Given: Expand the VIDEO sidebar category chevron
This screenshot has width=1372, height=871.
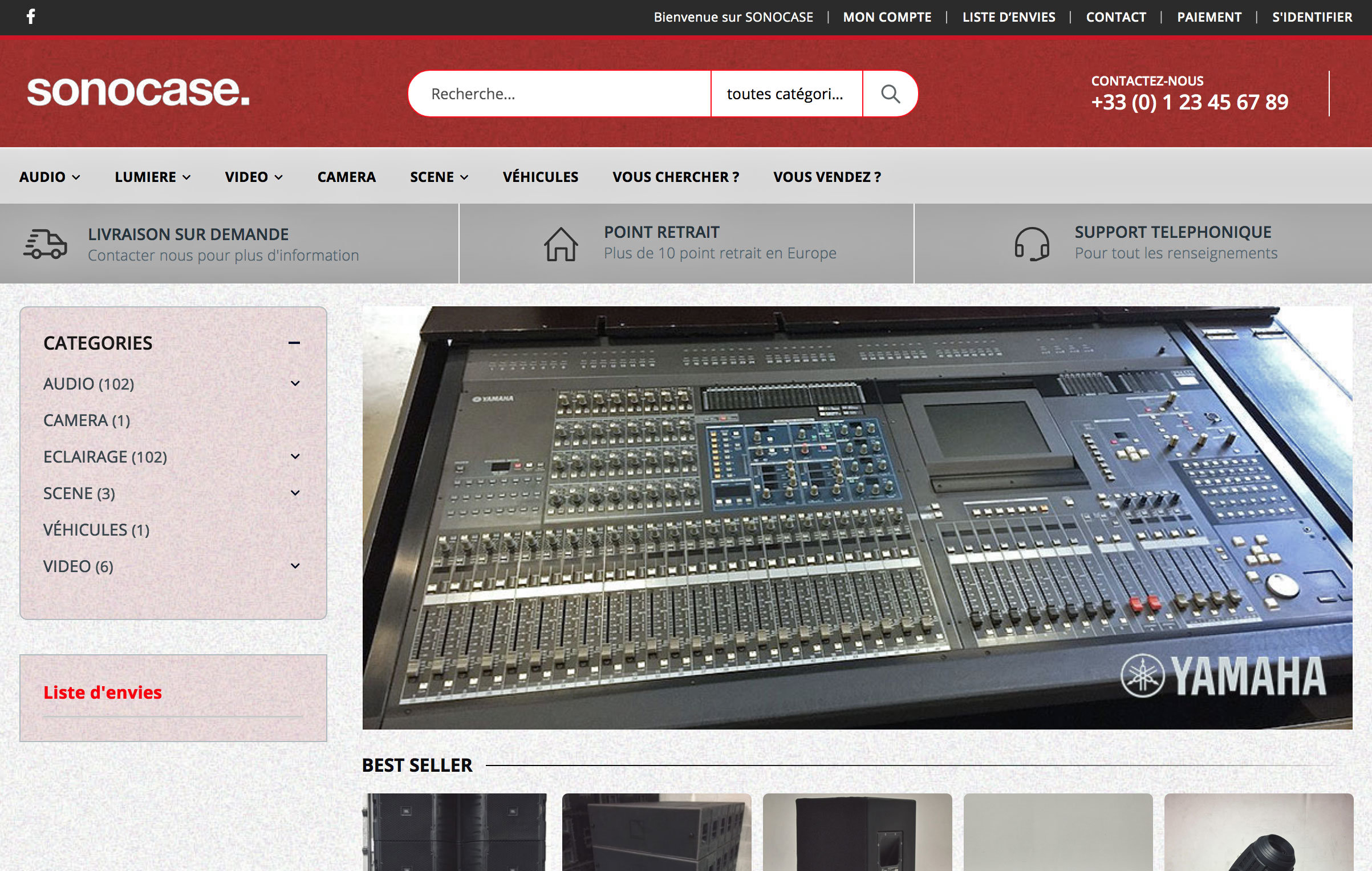Looking at the screenshot, I should click(x=295, y=566).
